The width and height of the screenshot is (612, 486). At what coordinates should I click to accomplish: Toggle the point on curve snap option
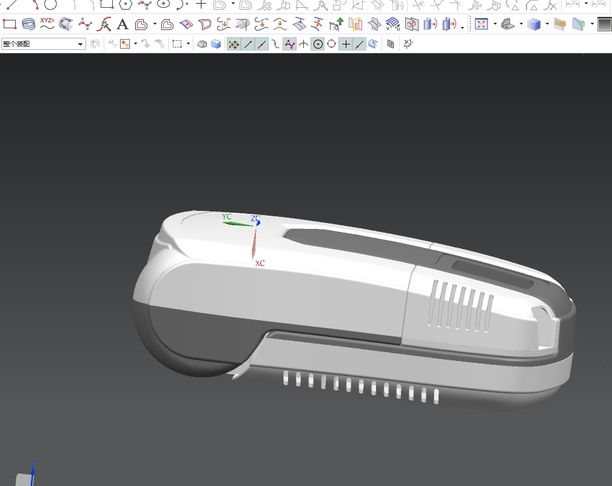tap(359, 44)
